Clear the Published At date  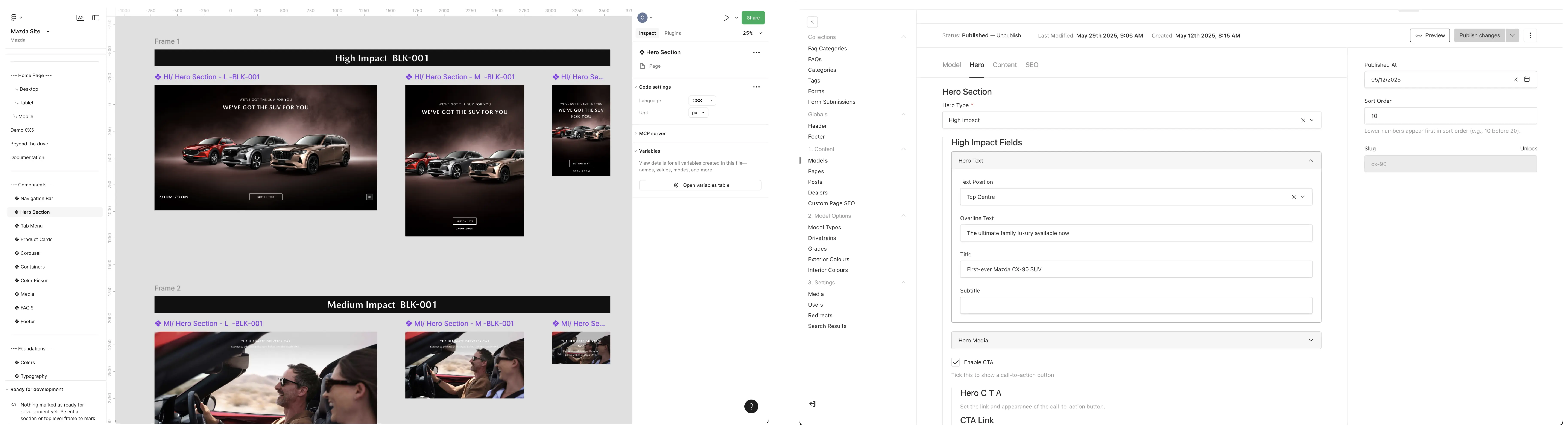click(x=1516, y=80)
